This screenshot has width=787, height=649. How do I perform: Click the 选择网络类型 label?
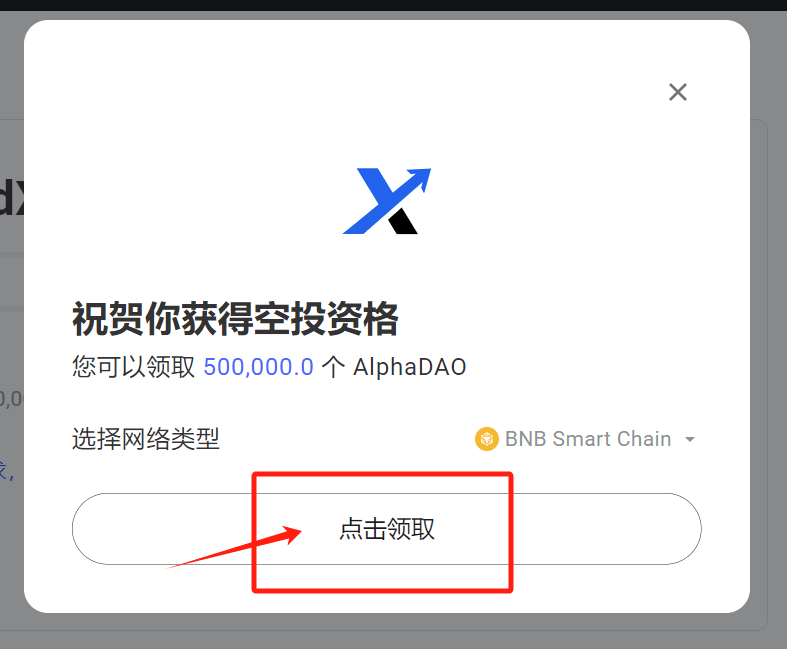click(146, 439)
